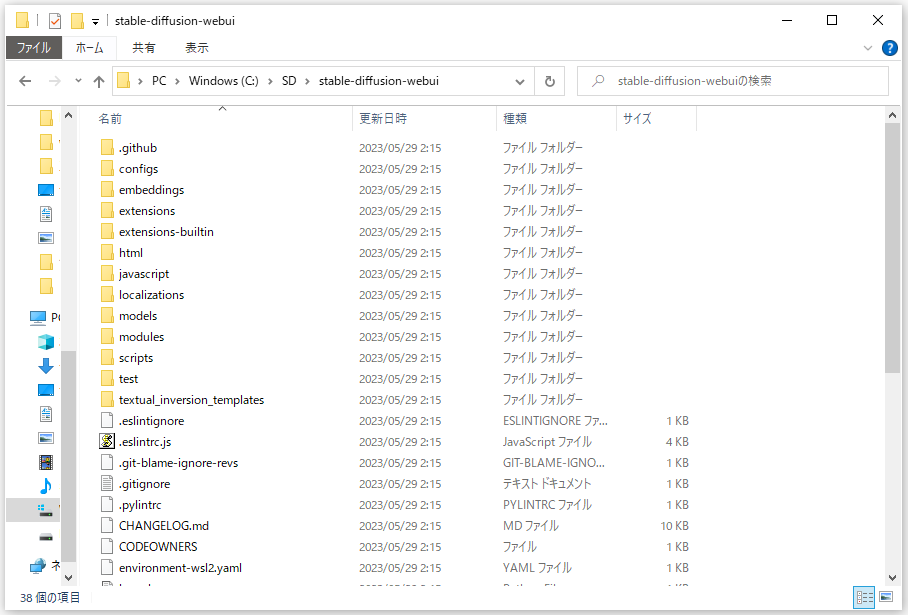Viewport: 908px width, 615px height.
Task: Open recent locations dropdown arrow
Action: coord(78,81)
